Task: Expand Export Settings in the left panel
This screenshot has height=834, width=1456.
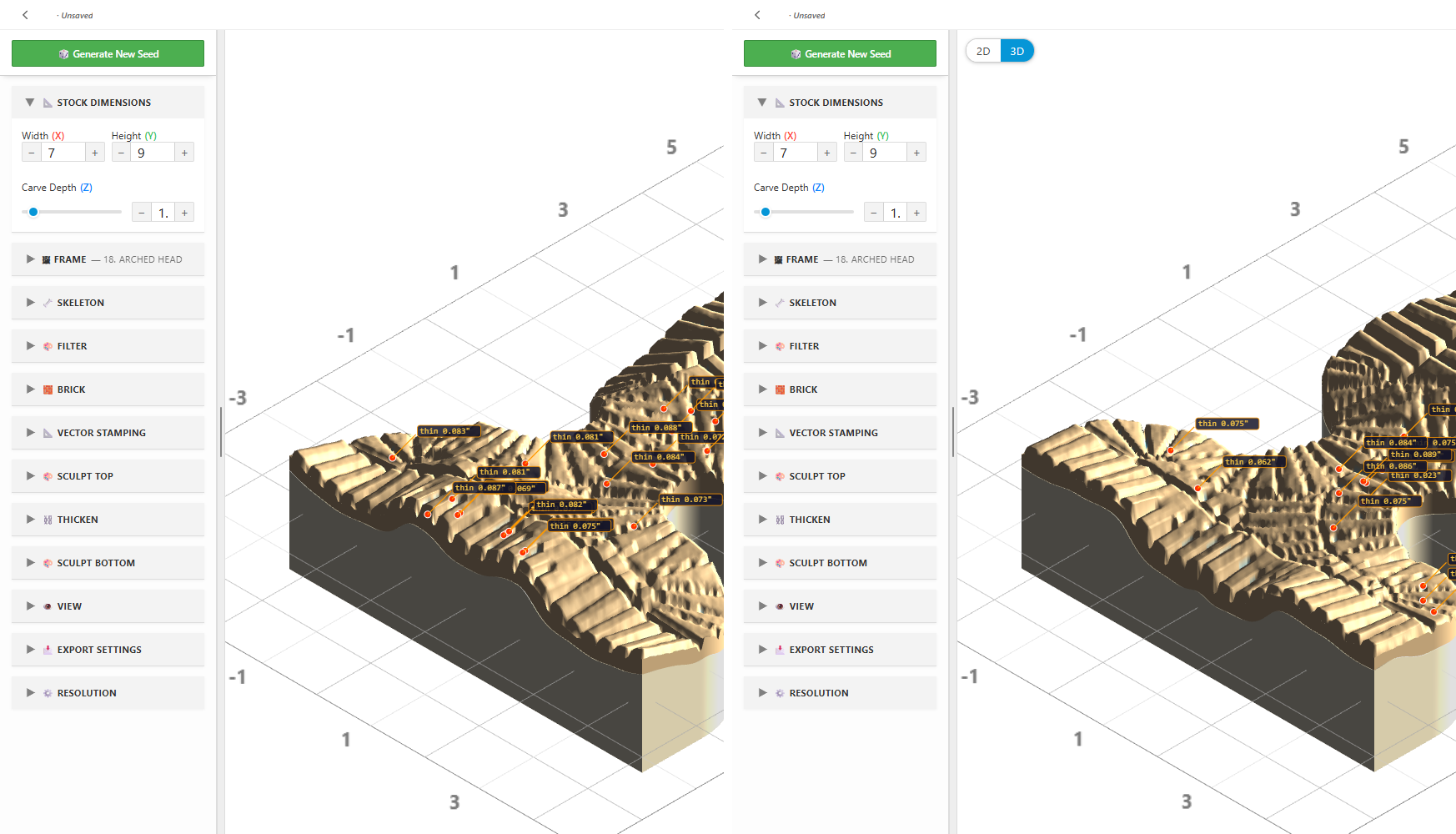Action: (30, 650)
